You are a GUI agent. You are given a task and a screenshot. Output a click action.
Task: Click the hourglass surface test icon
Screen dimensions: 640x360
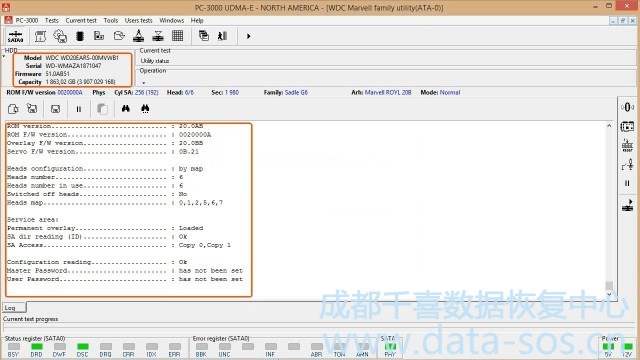[158, 36]
